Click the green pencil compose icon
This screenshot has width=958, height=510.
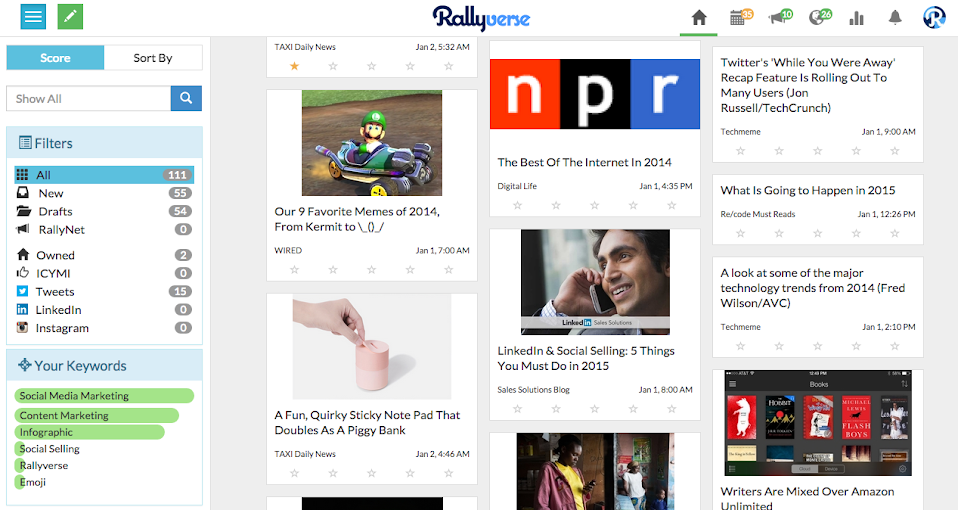(x=70, y=16)
